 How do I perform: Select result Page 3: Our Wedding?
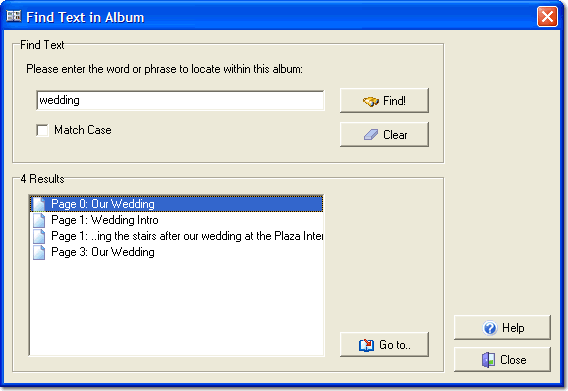(x=176, y=252)
